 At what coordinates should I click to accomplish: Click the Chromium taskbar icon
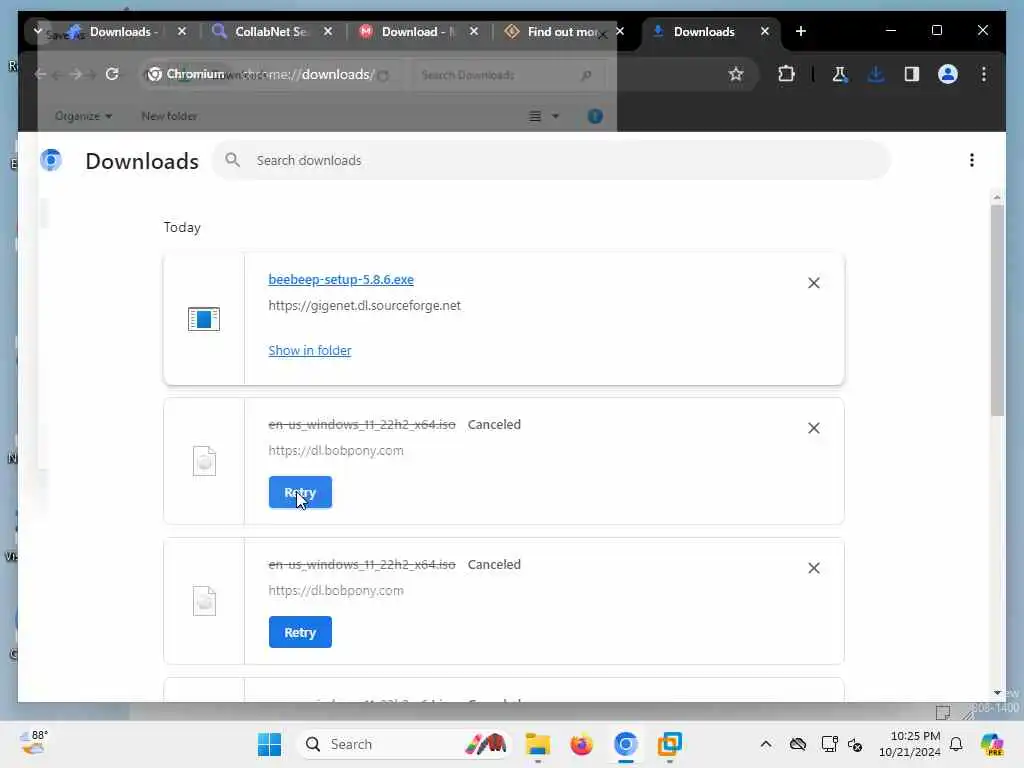(626, 744)
